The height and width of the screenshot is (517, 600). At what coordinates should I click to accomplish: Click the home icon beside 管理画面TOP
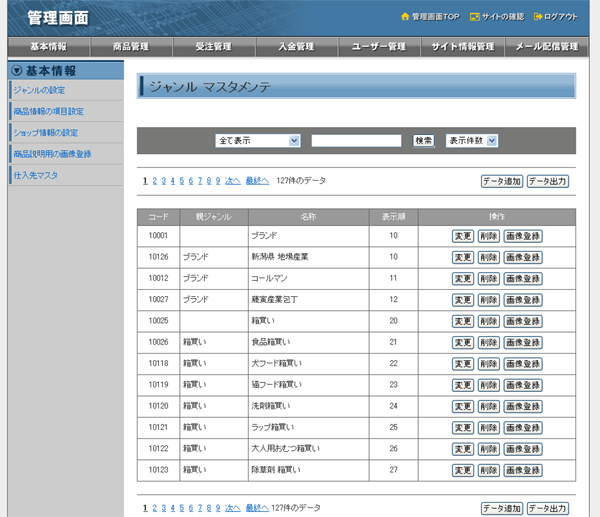pyautogui.click(x=405, y=17)
